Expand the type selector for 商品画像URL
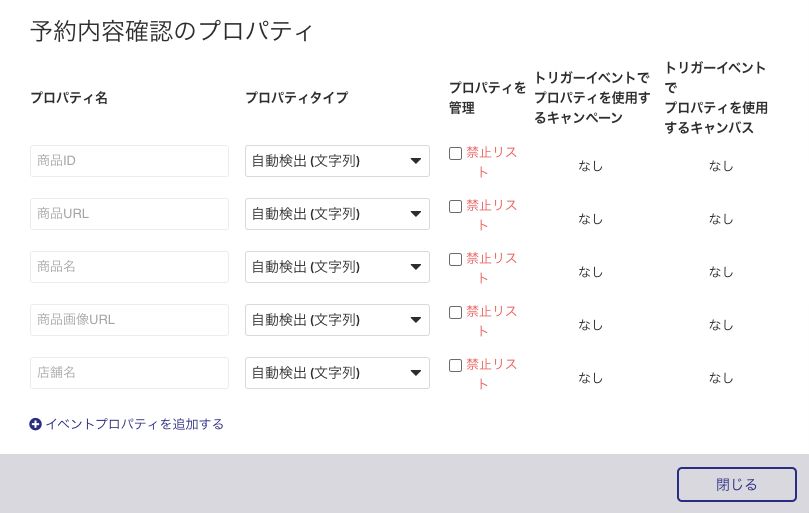Screen dimensions: 809x513 (337, 320)
